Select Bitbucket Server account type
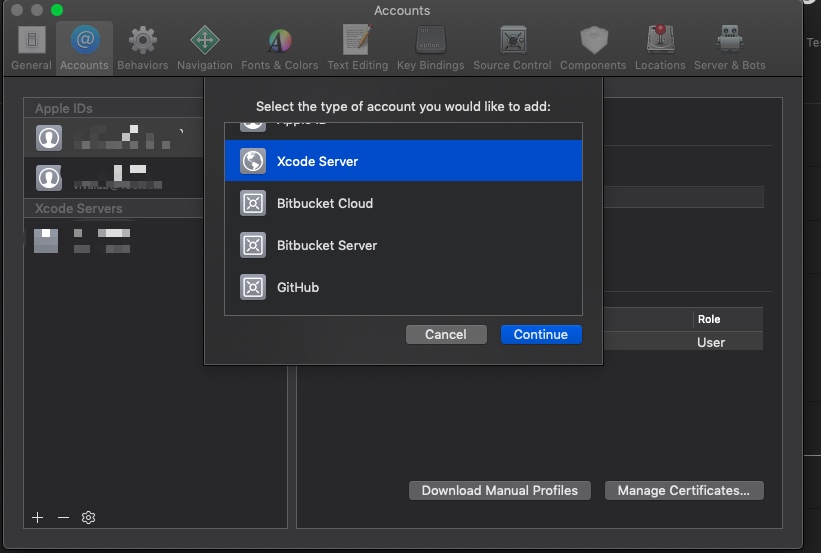The image size is (821, 553). (403, 245)
